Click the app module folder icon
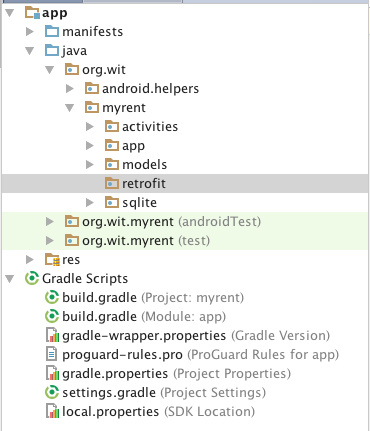370x431 pixels. 32,13
